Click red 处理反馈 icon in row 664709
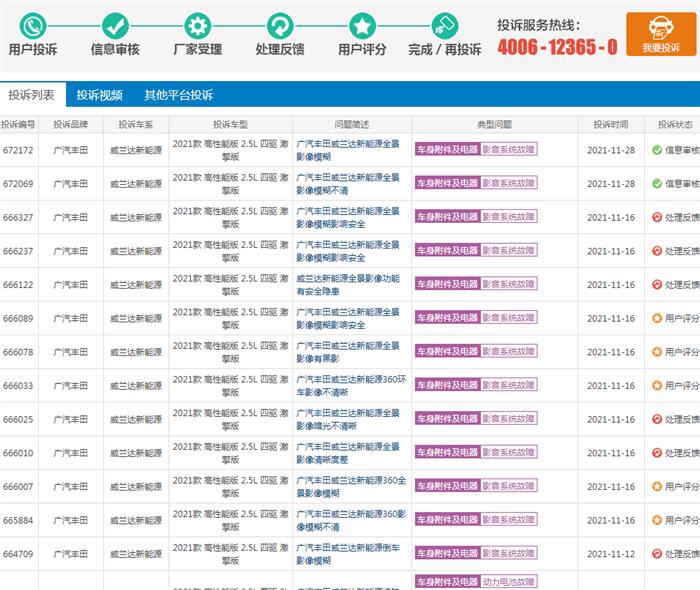The image size is (700, 590). coord(657,554)
